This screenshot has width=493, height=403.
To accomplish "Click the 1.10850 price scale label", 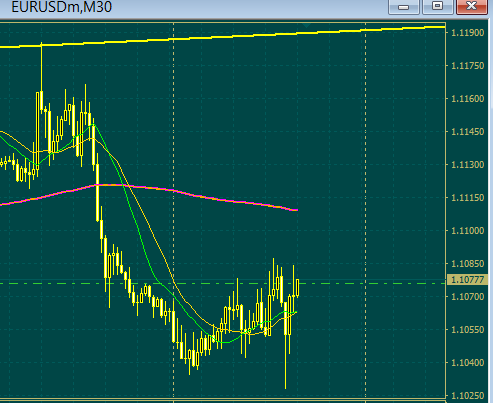I will point(467,264).
